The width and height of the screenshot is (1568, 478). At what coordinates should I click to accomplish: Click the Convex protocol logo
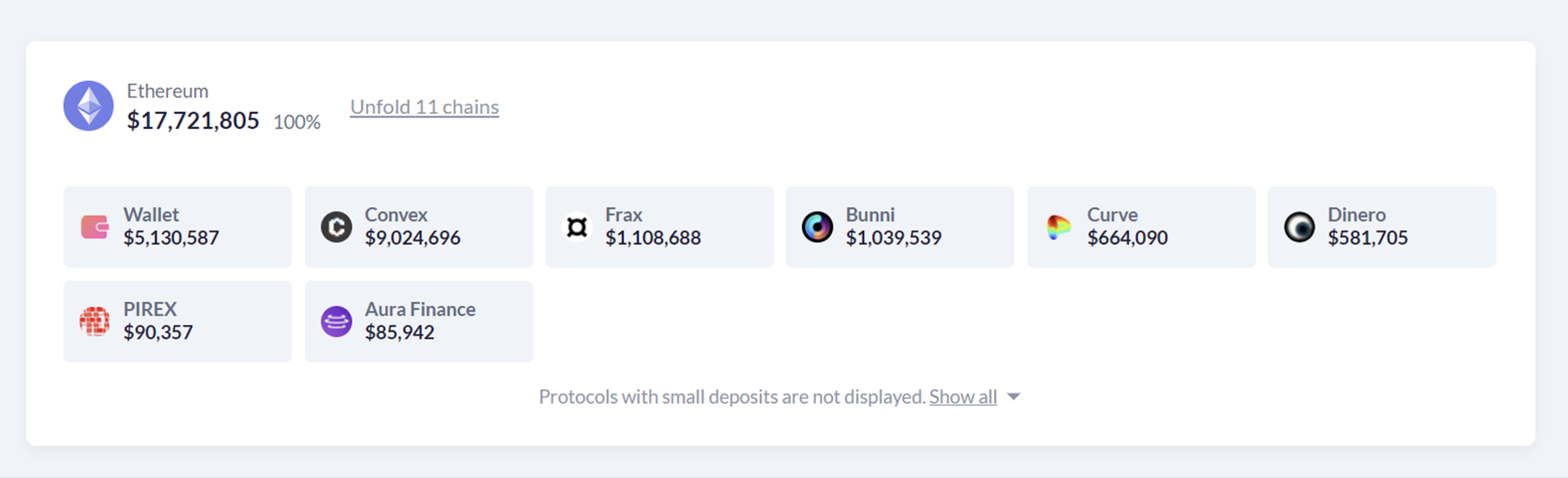[336, 227]
